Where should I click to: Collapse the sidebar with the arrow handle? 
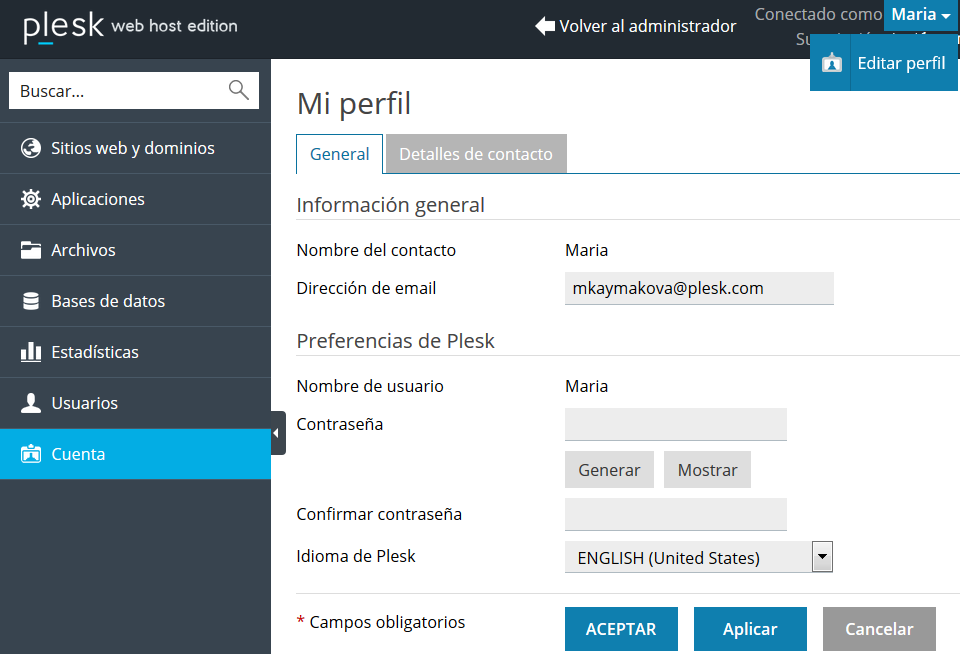[278, 433]
